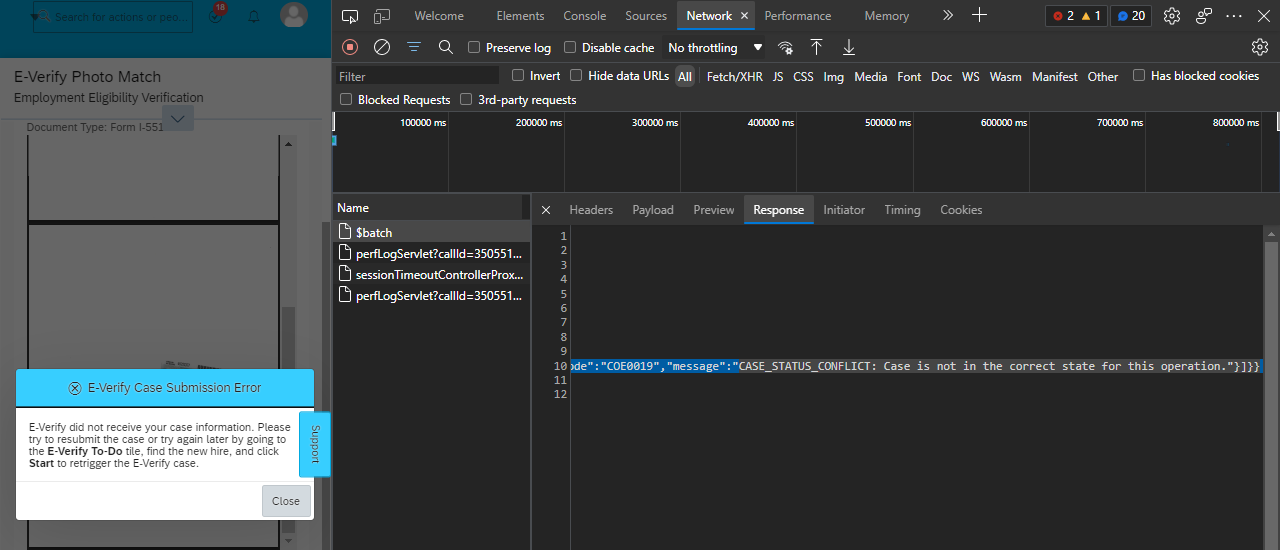Close the Network tab x
The width and height of the screenshot is (1280, 550).
744,16
